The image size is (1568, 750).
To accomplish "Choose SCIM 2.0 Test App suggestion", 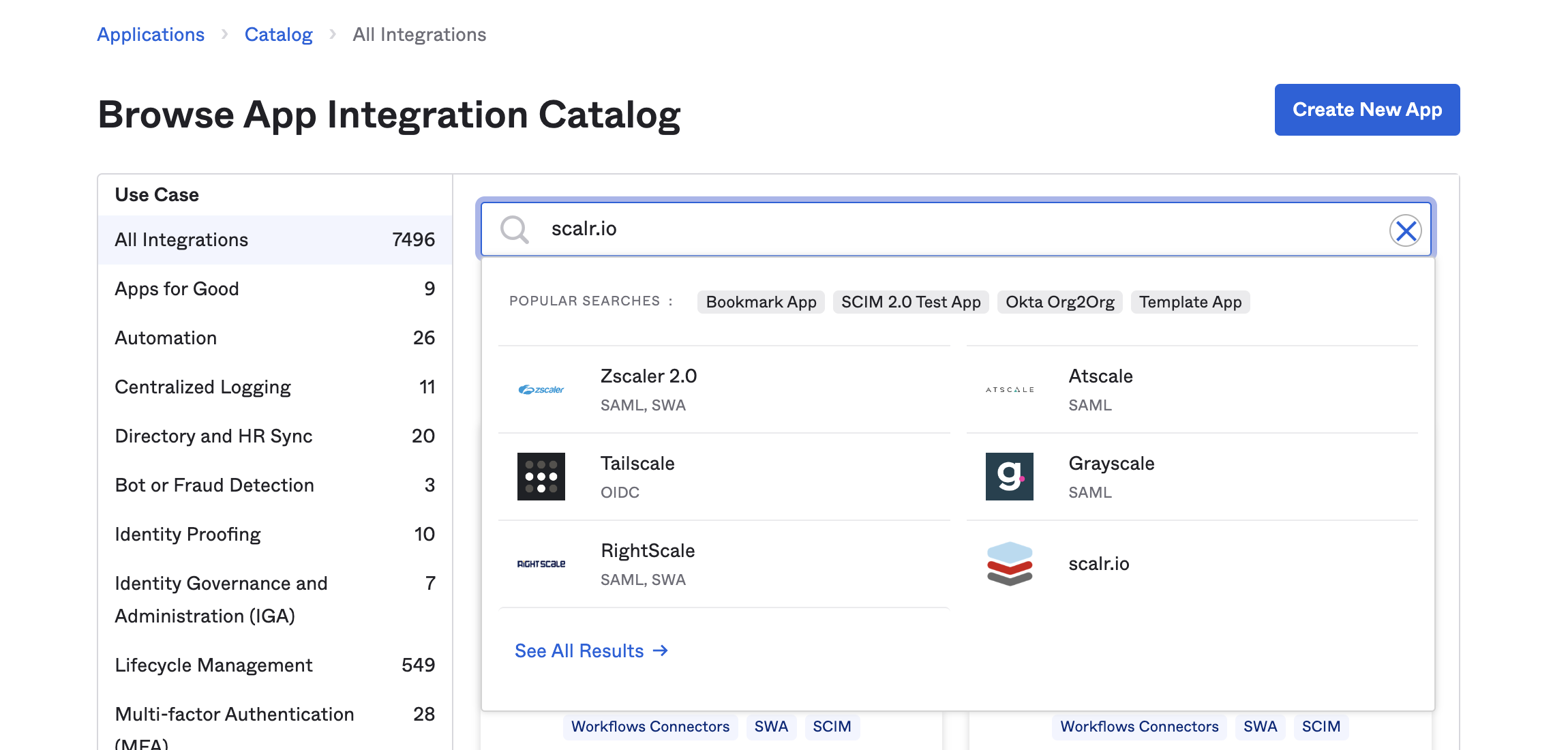I will [911, 302].
